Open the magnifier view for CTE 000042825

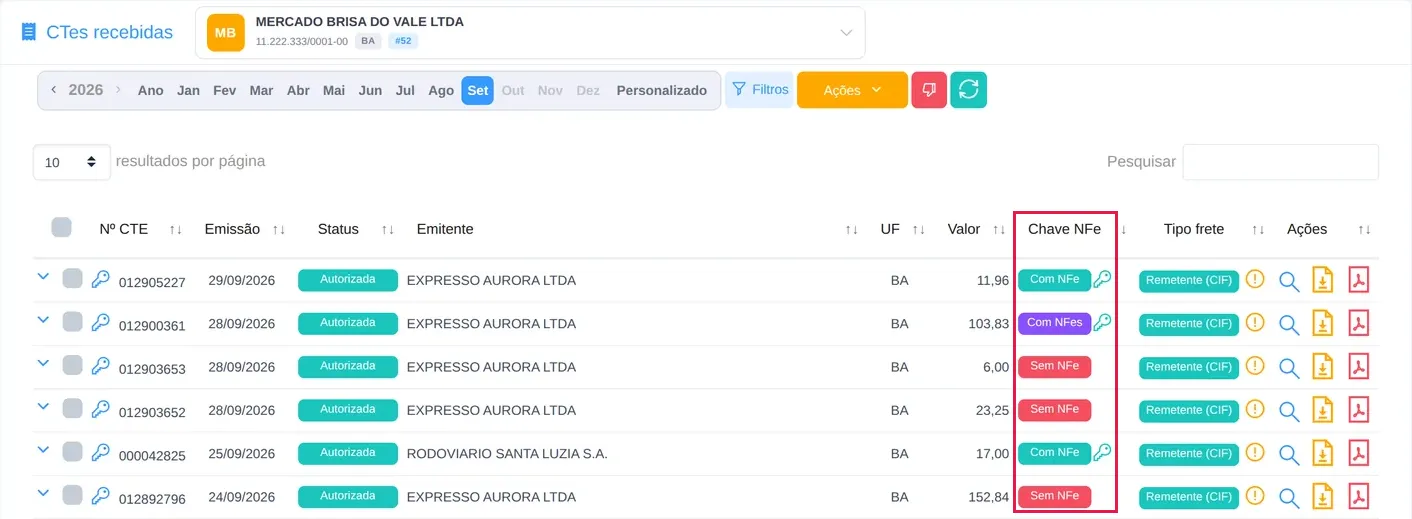[1289, 455]
